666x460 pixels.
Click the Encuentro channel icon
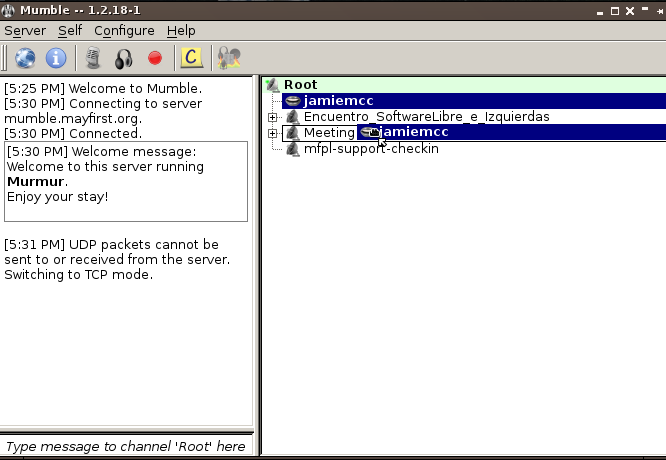tap(293, 117)
